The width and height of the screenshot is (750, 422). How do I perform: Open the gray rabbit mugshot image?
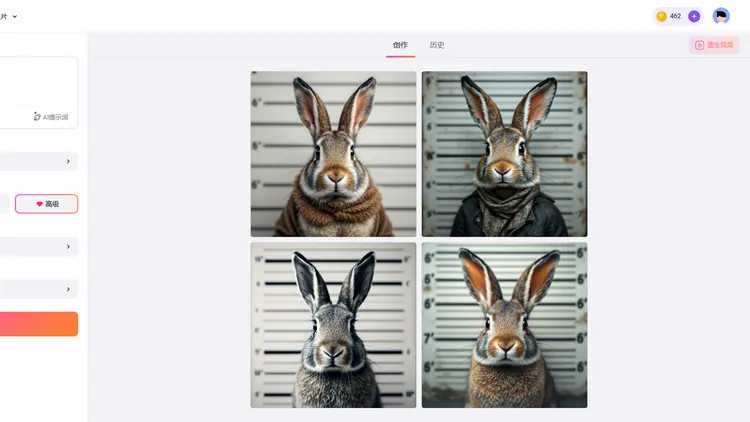[333, 325]
